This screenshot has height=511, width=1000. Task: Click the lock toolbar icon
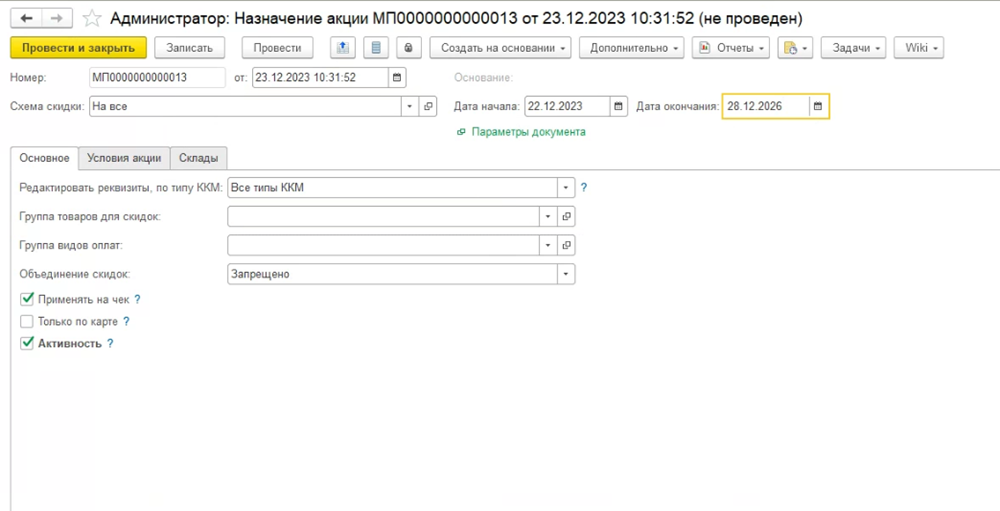[x=408, y=48]
